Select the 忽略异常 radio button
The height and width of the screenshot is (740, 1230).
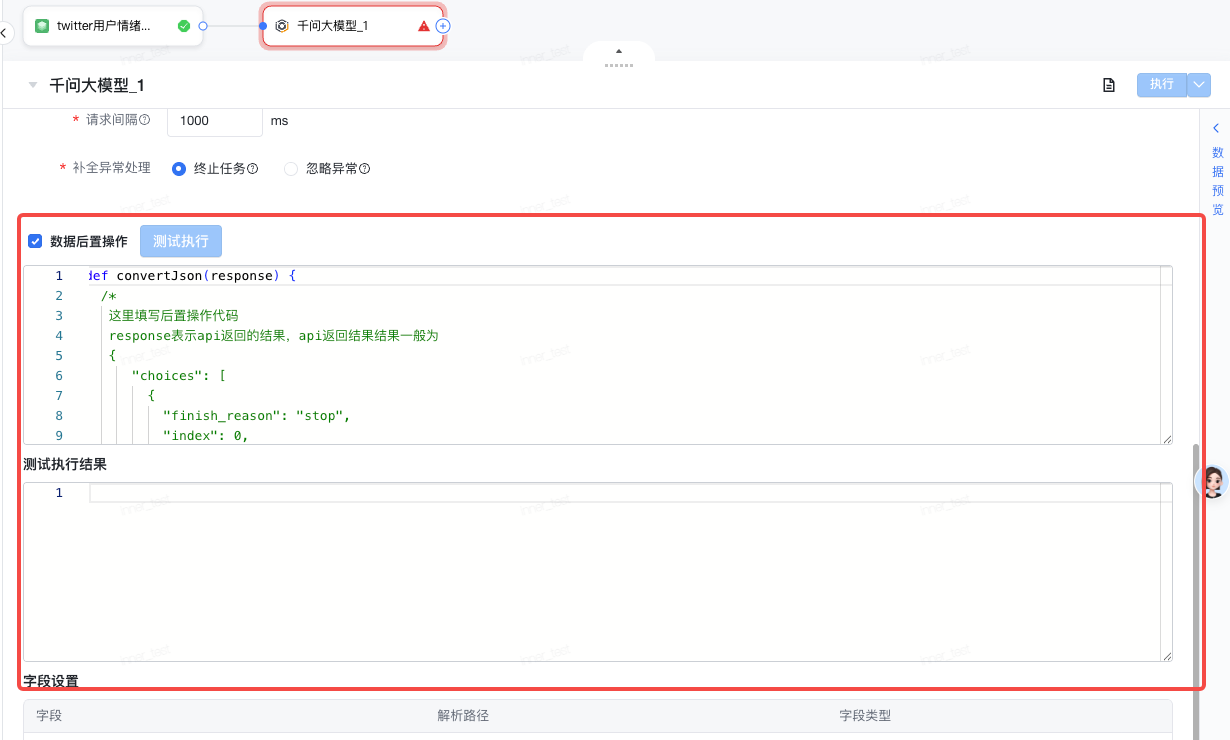pos(291,169)
